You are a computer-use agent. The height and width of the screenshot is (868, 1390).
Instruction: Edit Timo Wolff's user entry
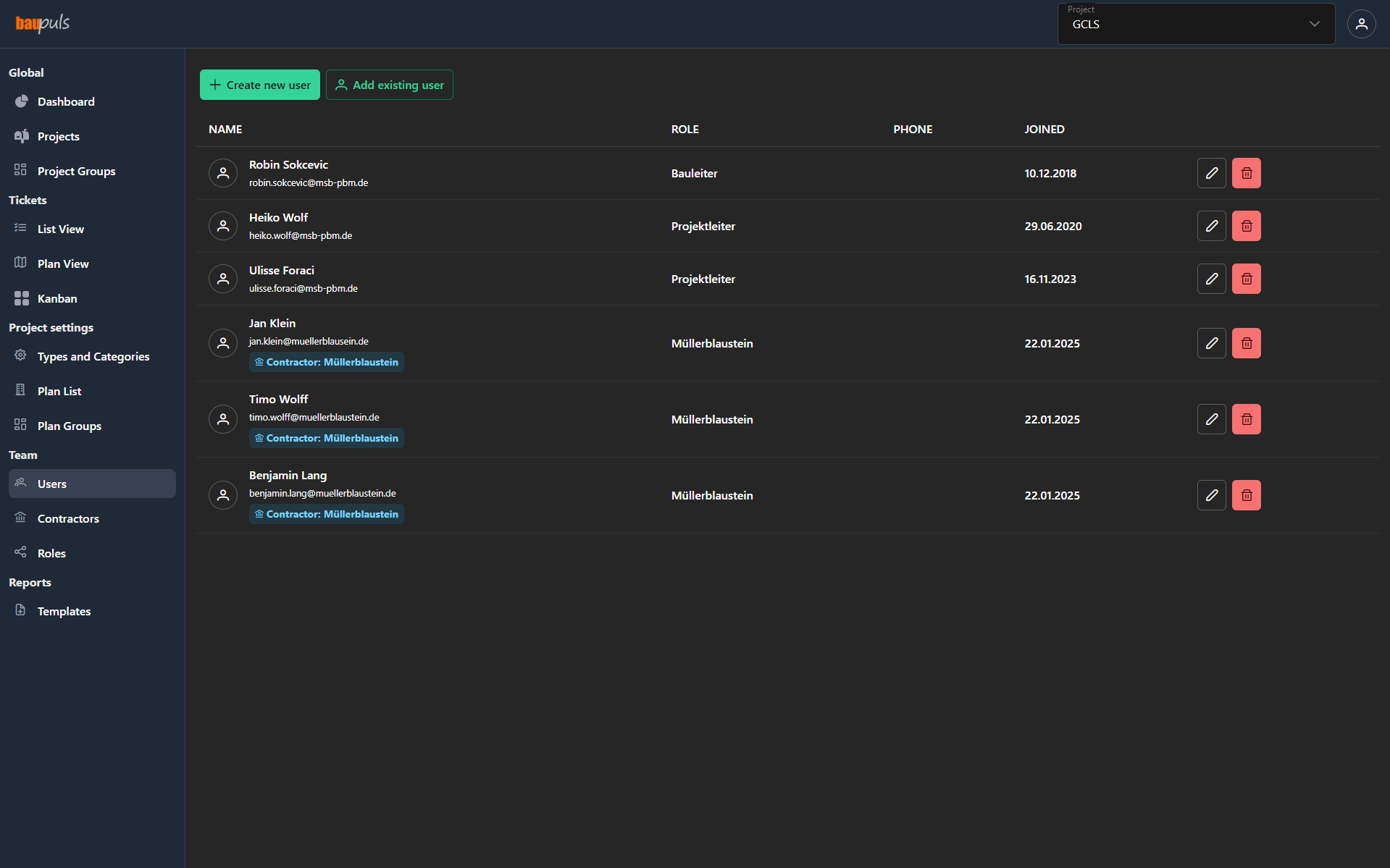pyautogui.click(x=1211, y=419)
